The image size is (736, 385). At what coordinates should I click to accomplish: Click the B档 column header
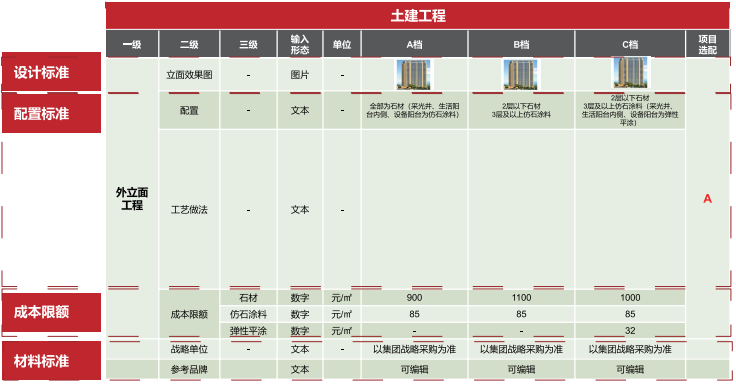[x=521, y=44]
